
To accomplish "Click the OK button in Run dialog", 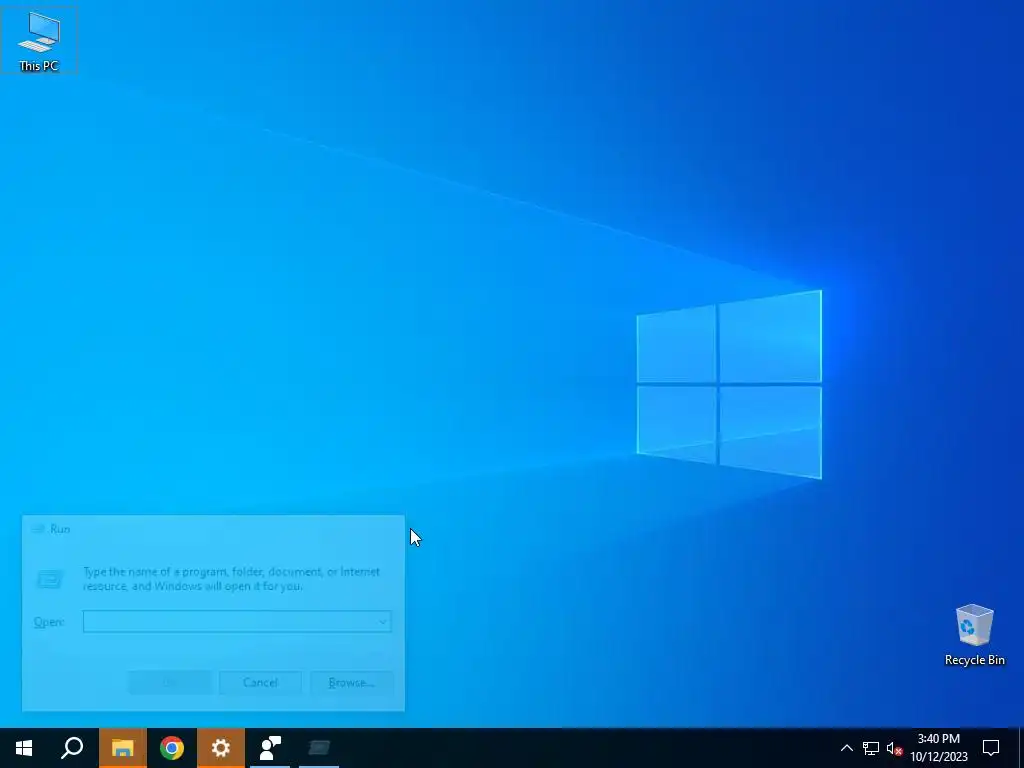I will click(169, 682).
